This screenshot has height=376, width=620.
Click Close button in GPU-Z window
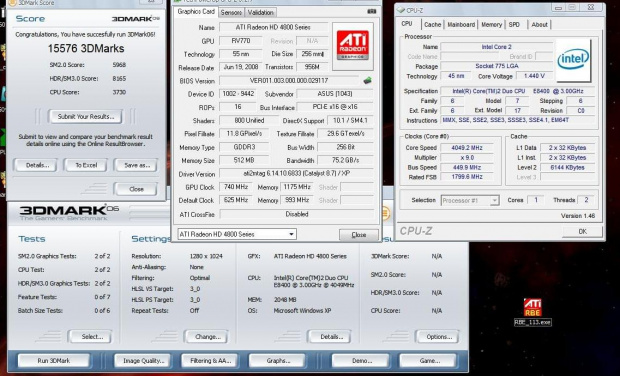[x=359, y=235]
